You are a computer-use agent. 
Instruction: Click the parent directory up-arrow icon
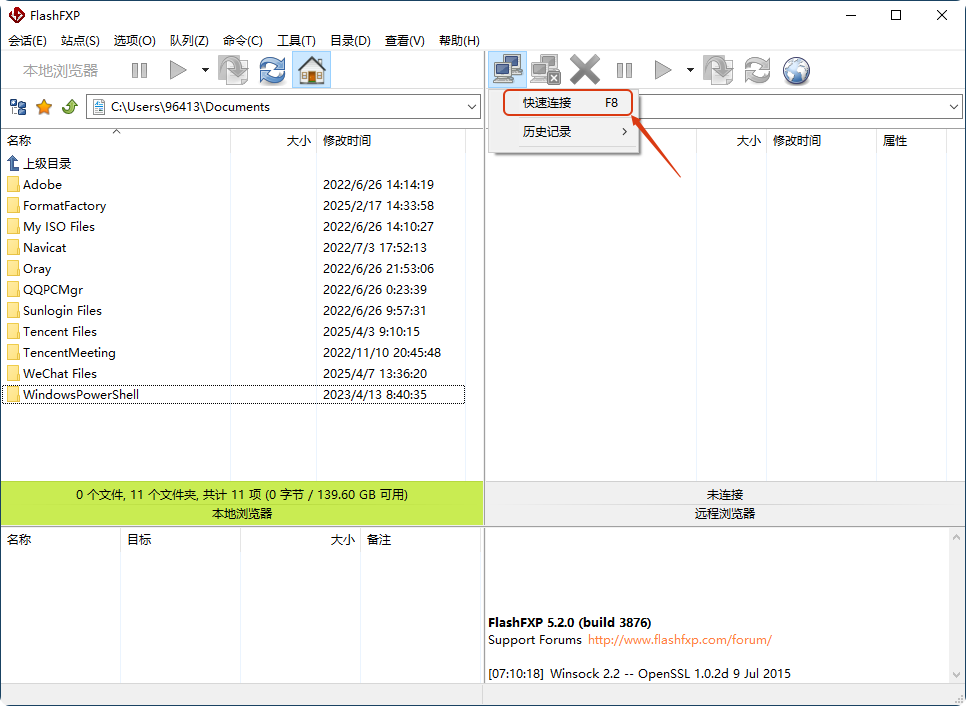coord(13,163)
